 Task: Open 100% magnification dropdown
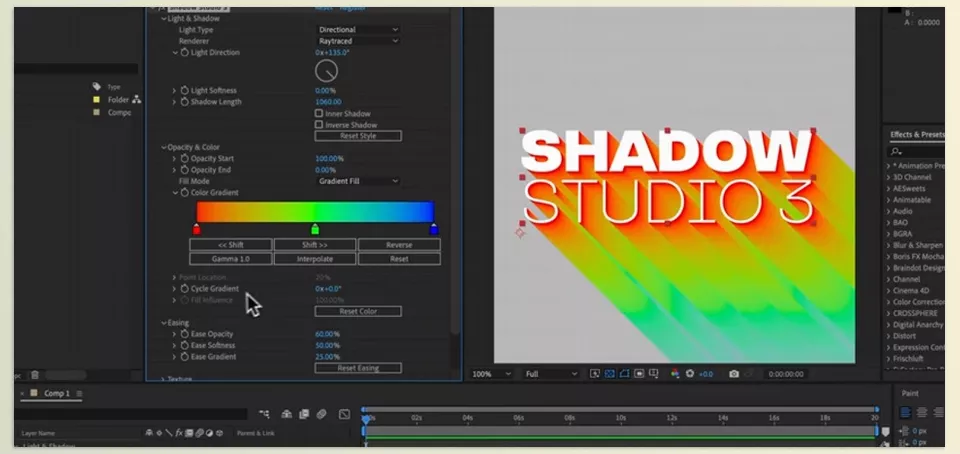[x=490, y=374]
